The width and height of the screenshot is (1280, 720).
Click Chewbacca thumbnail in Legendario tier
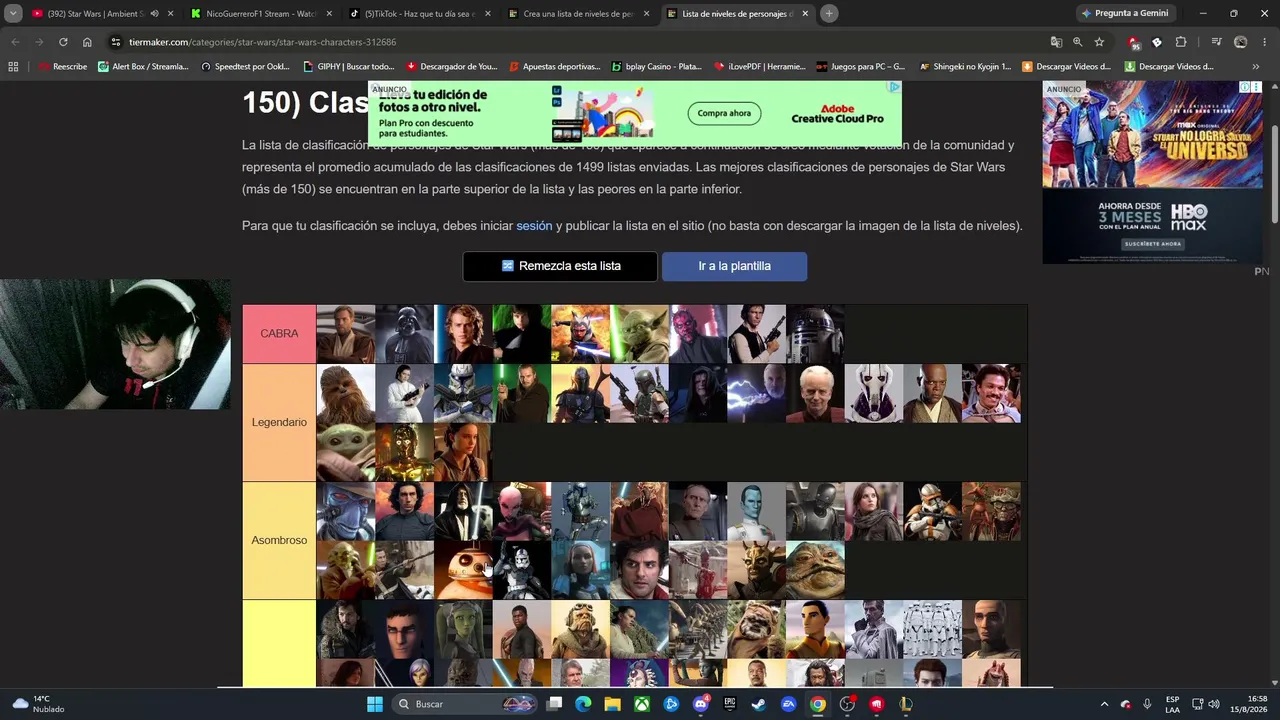[x=346, y=393]
